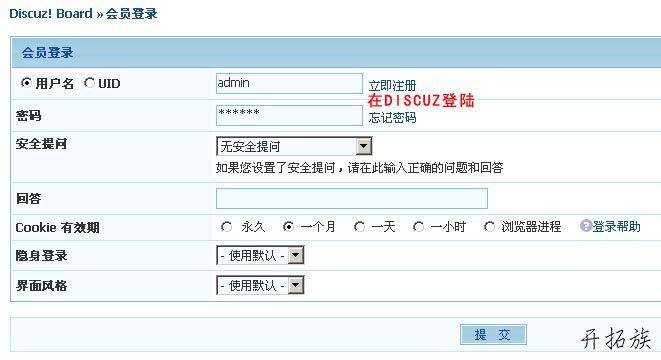Image resolution: width=661 pixels, height=360 pixels.
Task: Click the Cookie 有效期 label
Action: [58, 228]
